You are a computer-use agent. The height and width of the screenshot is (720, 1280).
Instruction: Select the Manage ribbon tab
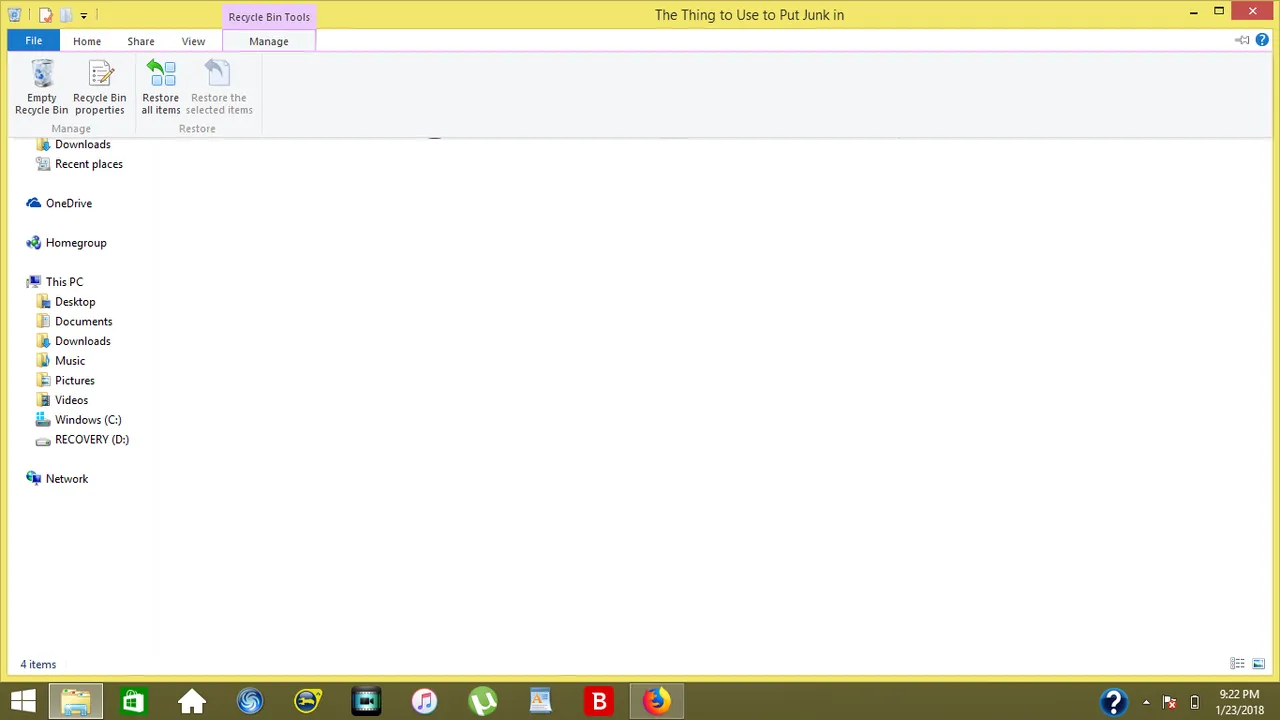pyautogui.click(x=269, y=41)
